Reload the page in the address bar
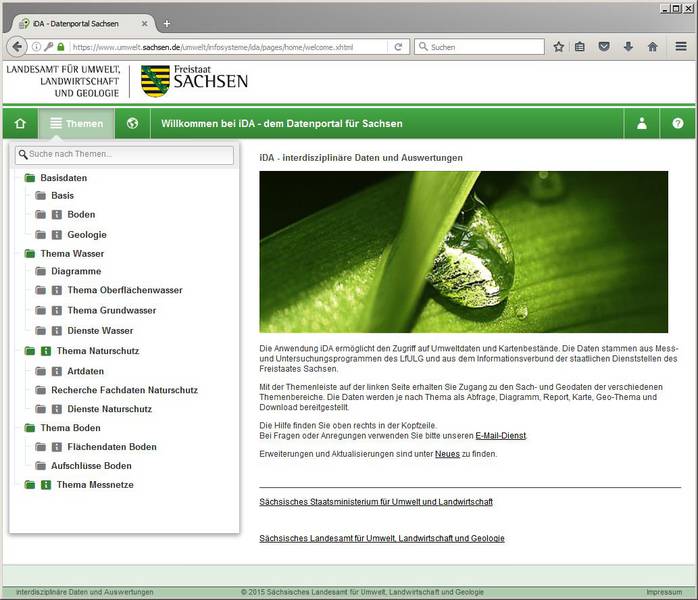Screen dimensions: 698x600 pyautogui.click(x=398, y=46)
